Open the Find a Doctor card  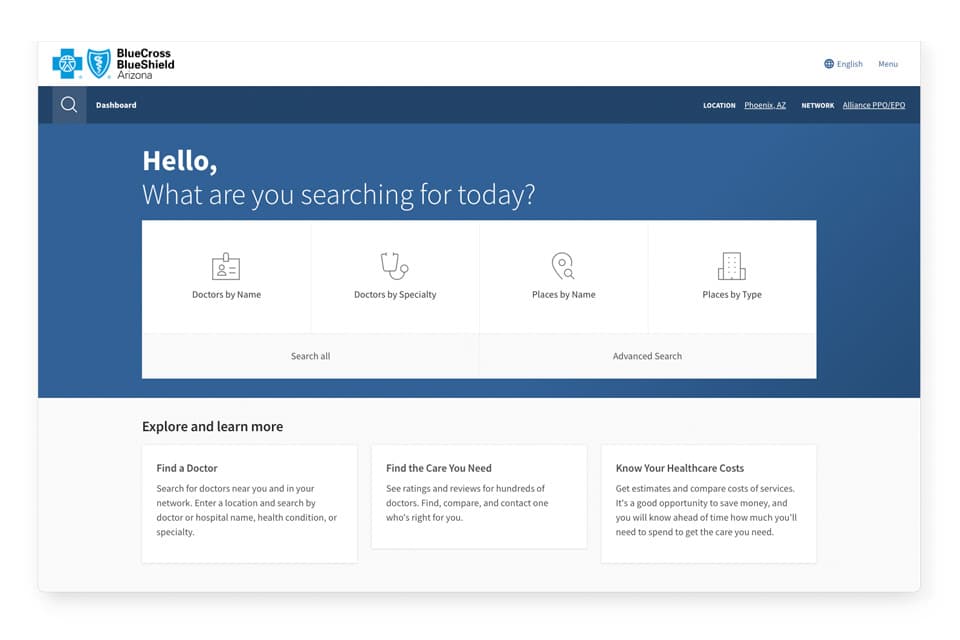point(249,503)
